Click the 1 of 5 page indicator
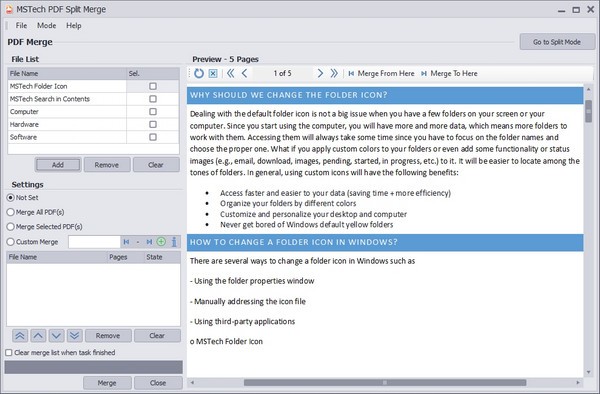 [282, 73]
